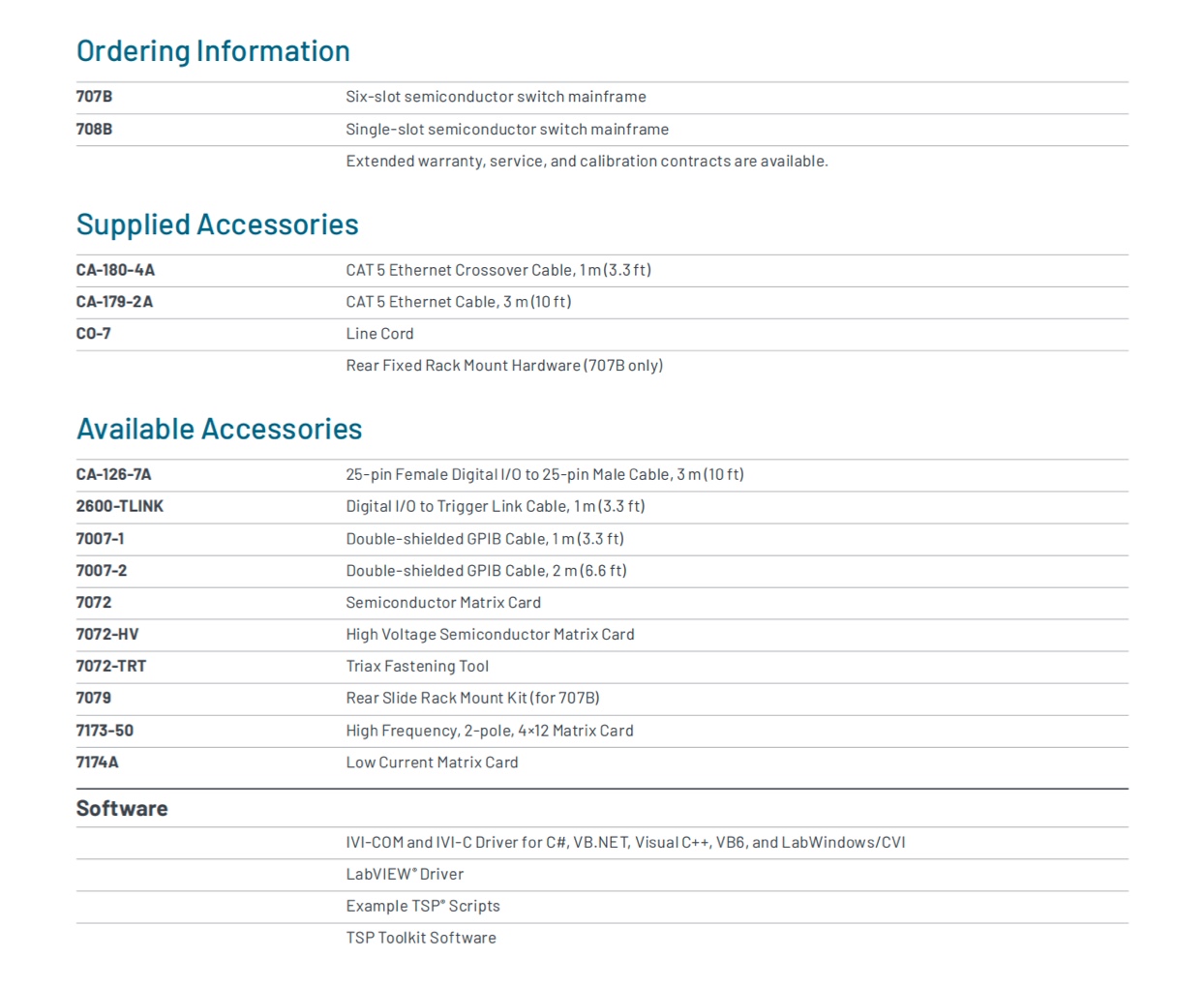Select the extended warranty note text
1204x987 pixels.
(587, 162)
